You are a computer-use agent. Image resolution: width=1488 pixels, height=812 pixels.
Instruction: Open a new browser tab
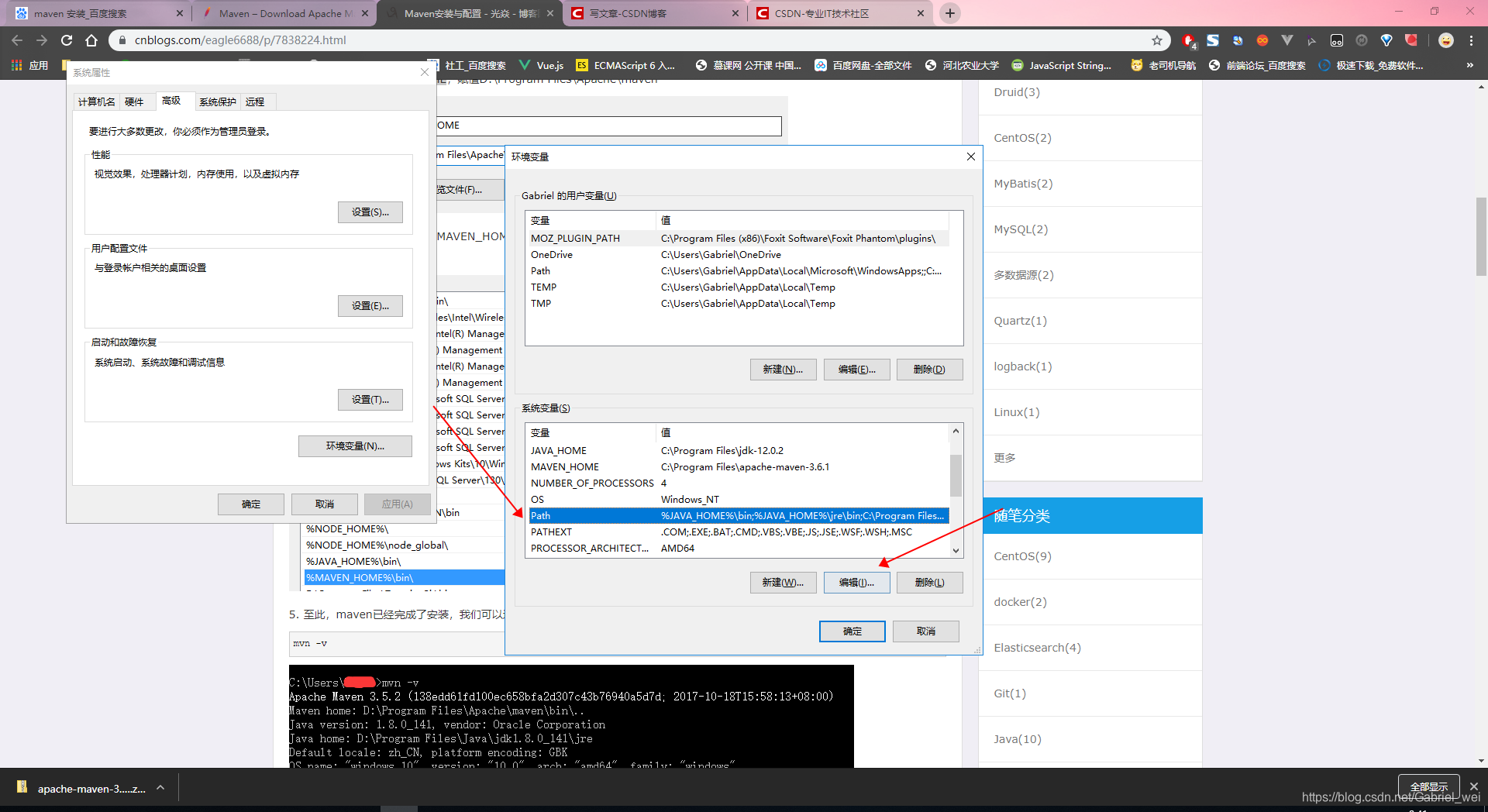(x=950, y=13)
